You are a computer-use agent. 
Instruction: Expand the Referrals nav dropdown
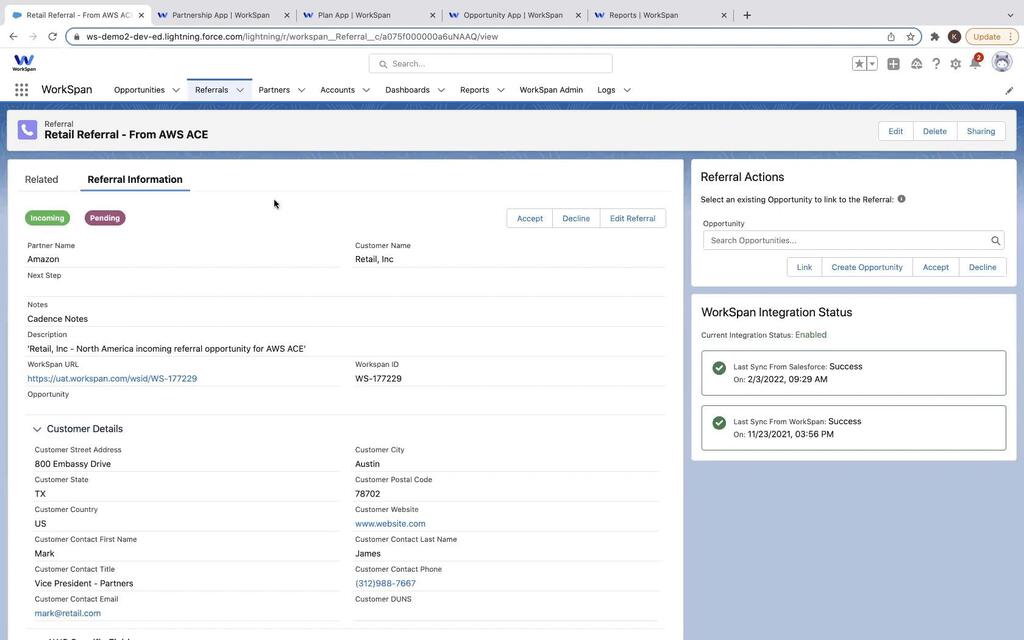point(240,90)
